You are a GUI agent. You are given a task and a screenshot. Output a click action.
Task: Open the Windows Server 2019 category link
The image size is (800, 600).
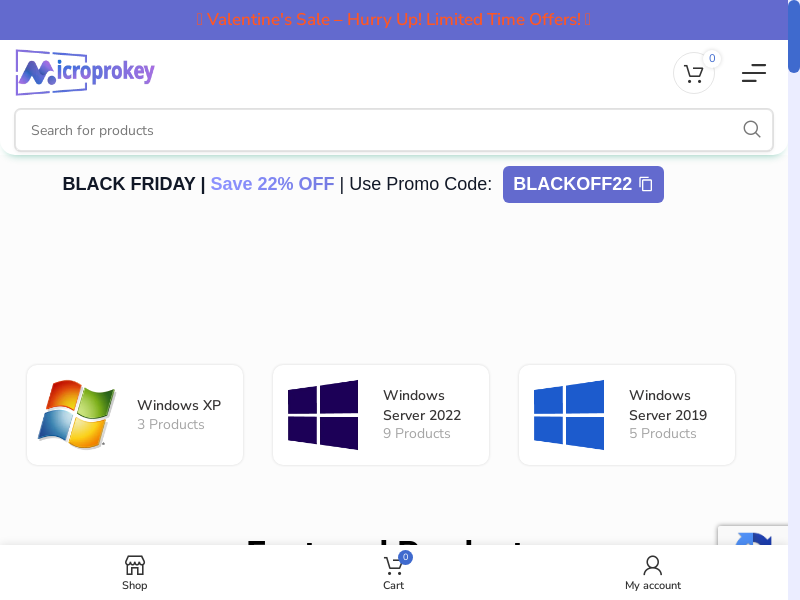click(x=668, y=405)
